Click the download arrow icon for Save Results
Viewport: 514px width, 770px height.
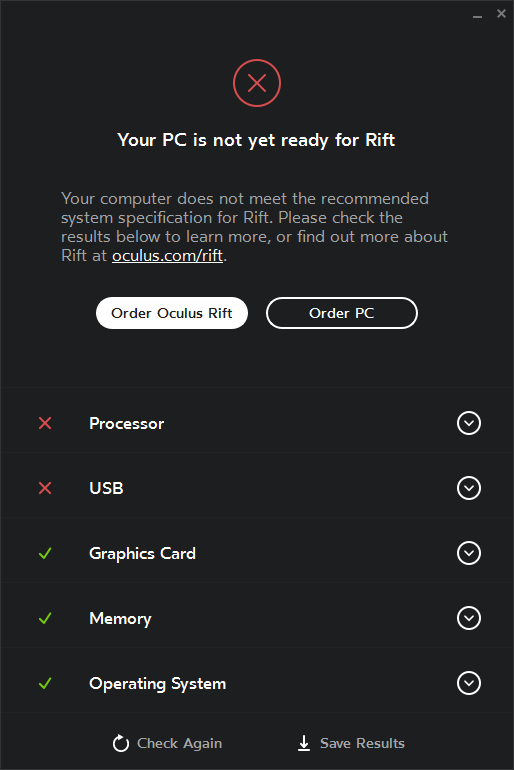click(x=304, y=743)
